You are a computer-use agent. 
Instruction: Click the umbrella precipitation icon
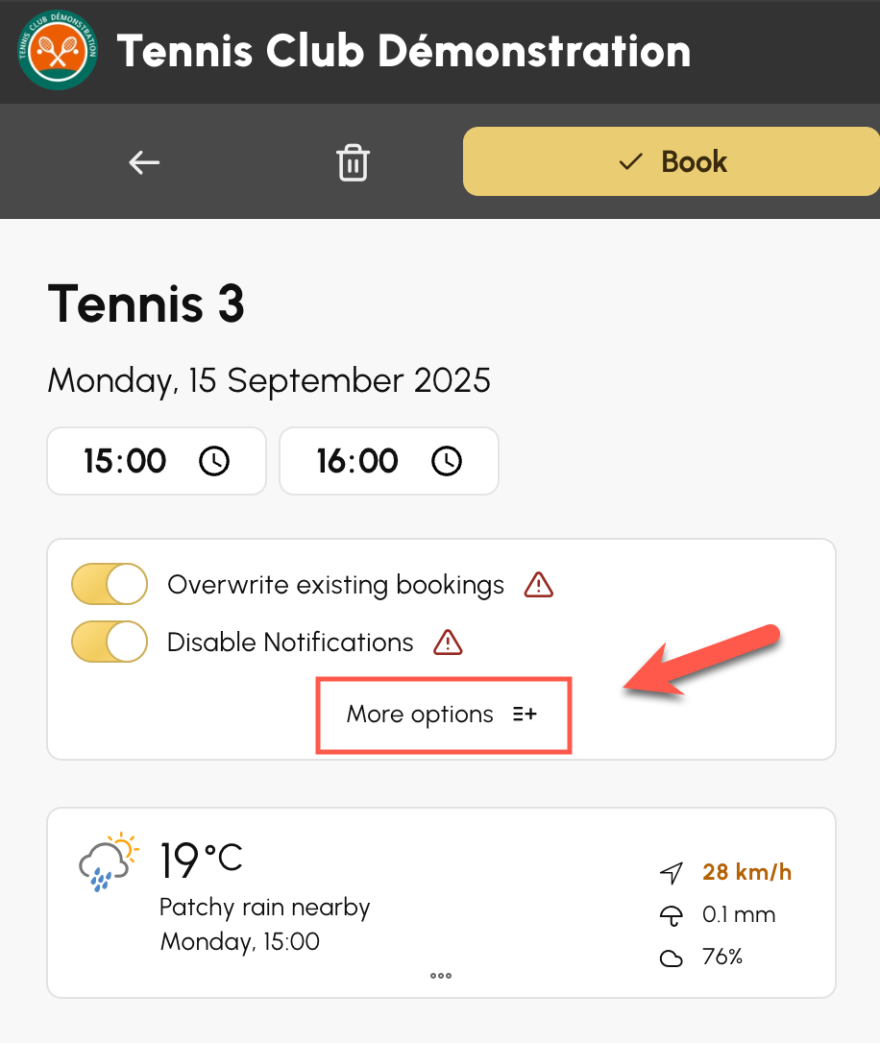(x=671, y=916)
